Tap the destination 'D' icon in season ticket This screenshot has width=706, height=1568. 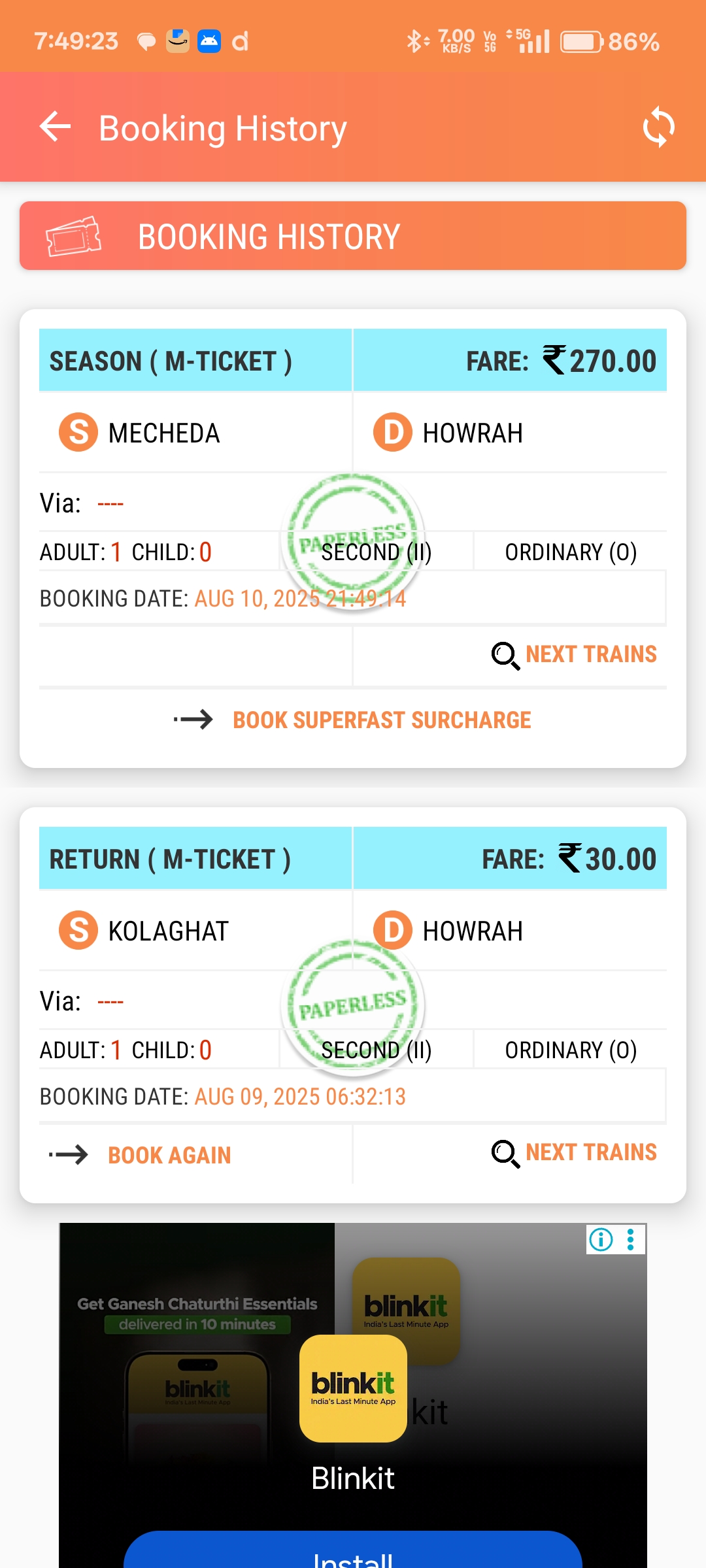393,433
